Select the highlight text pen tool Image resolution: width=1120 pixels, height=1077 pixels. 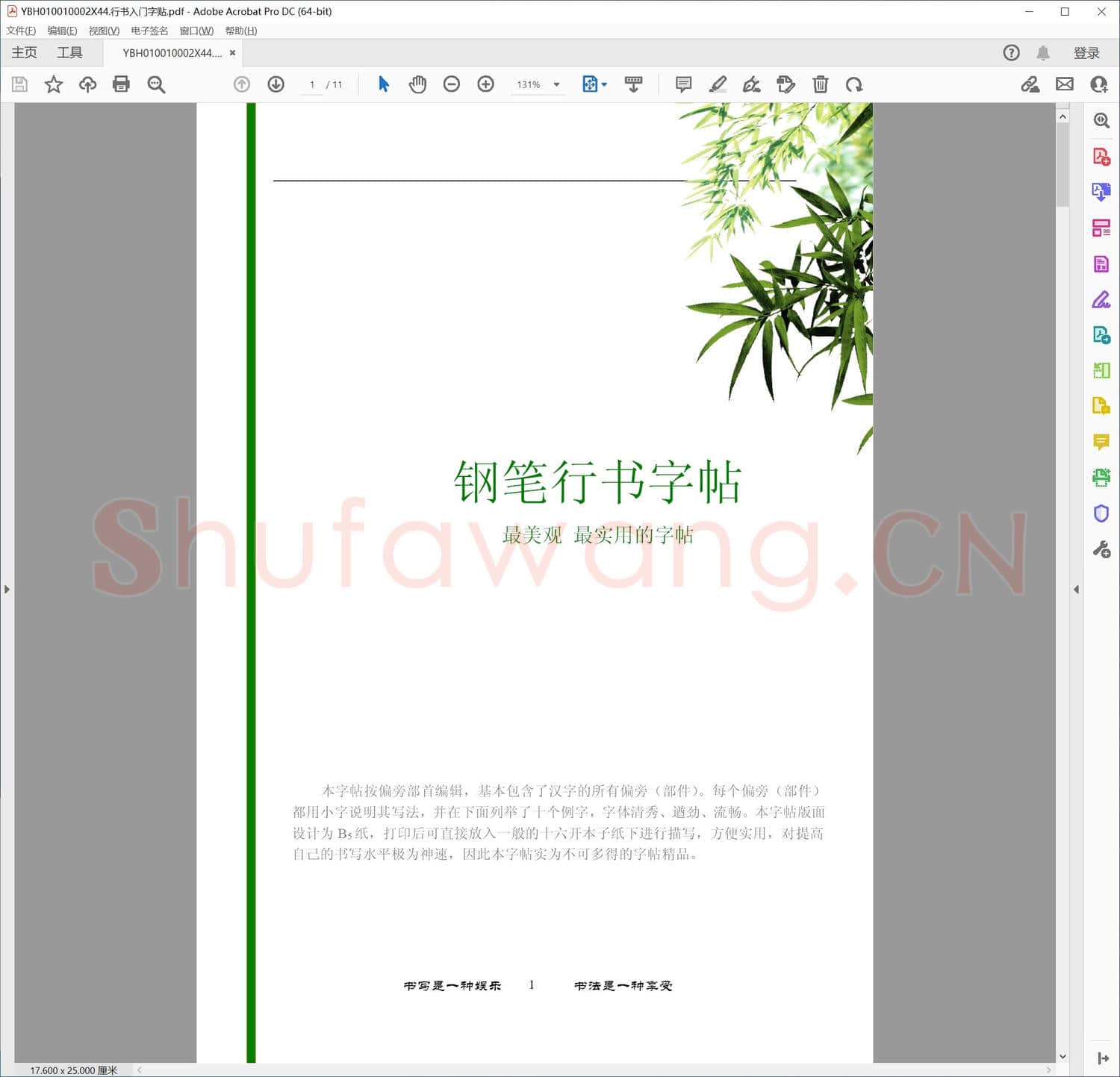718,84
